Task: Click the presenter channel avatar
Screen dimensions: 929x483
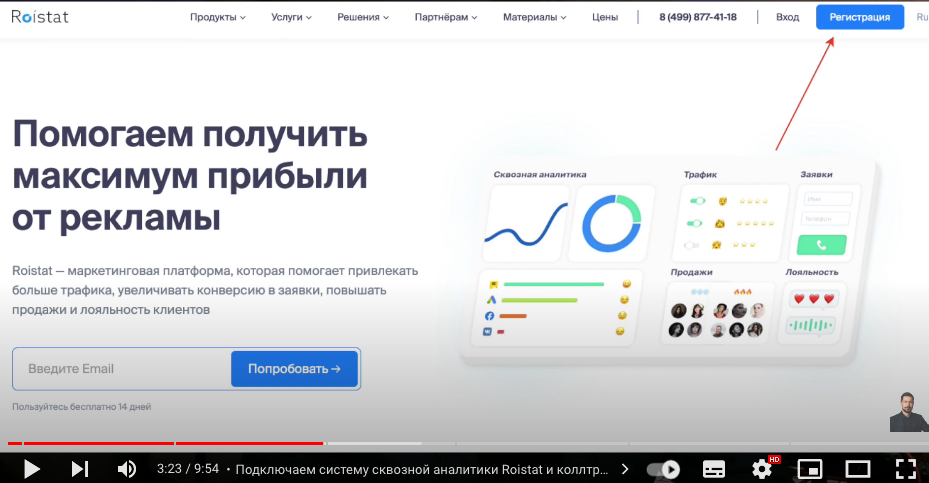Action: [909, 412]
